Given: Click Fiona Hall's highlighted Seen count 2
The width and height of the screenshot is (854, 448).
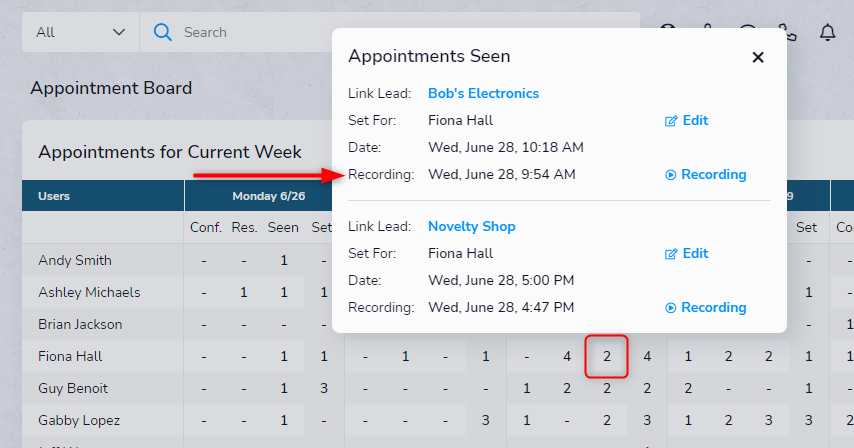Looking at the screenshot, I should coord(607,357).
